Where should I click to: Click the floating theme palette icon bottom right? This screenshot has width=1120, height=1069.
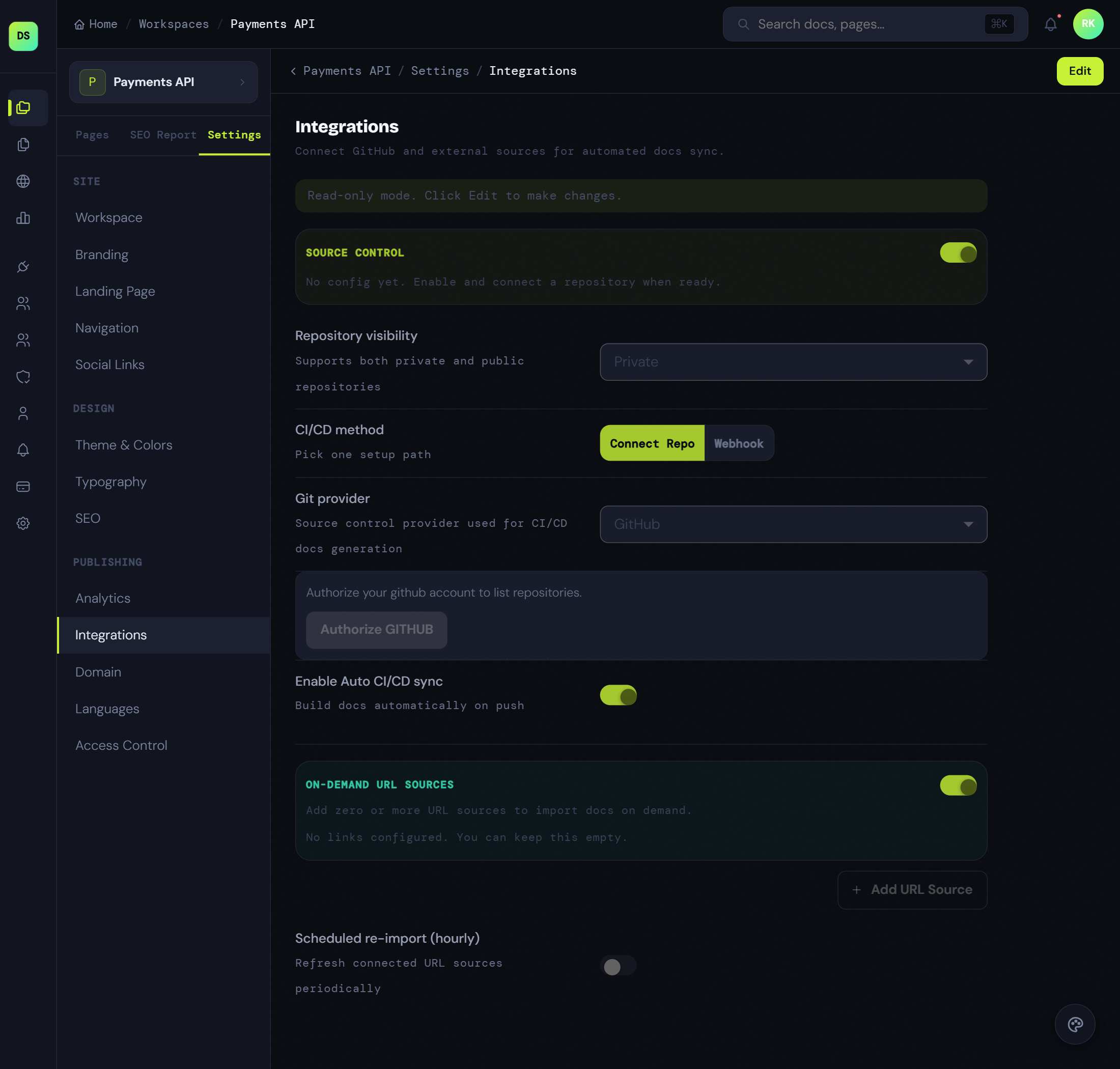pos(1075,1023)
